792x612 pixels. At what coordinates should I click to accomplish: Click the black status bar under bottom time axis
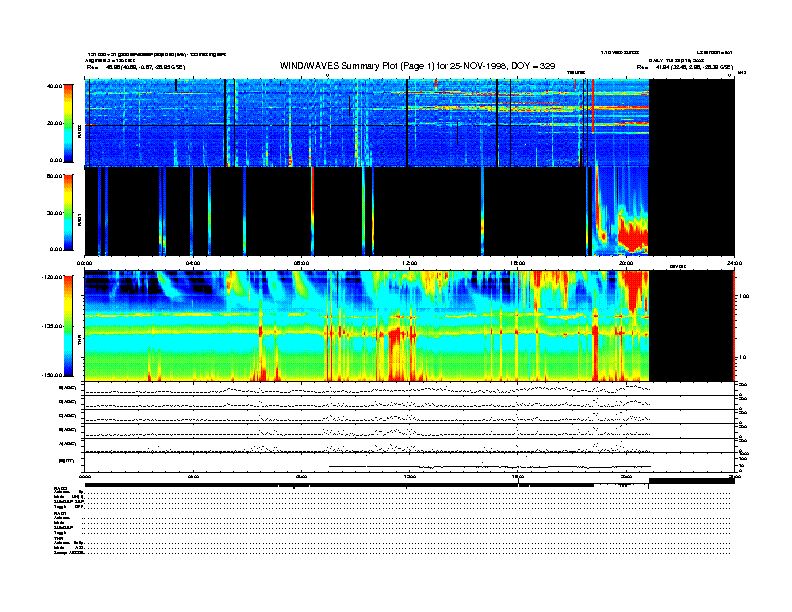click(x=339, y=485)
